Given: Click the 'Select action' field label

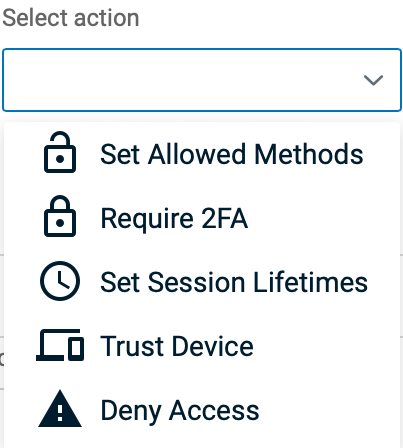Looking at the screenshot, I should [x=71, y=18].
